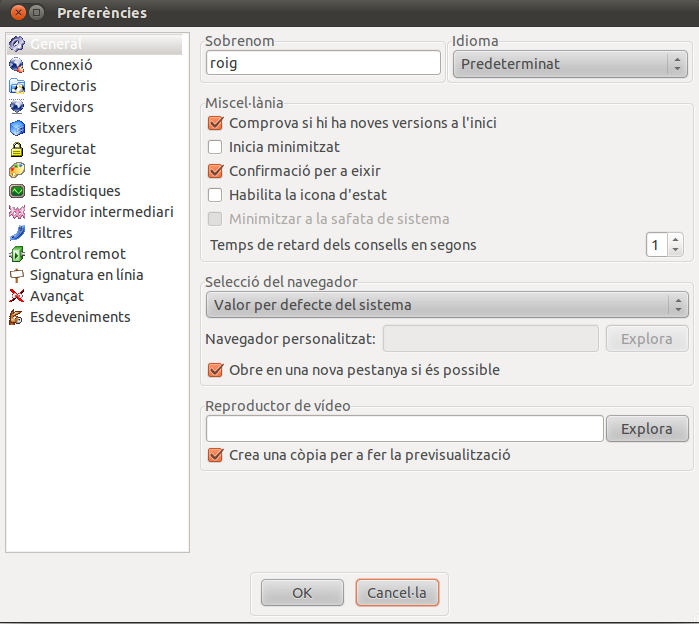The image size is (699, 624).
Task: Go to the Avançat preferences section
Action: click(x=57, y=296)
